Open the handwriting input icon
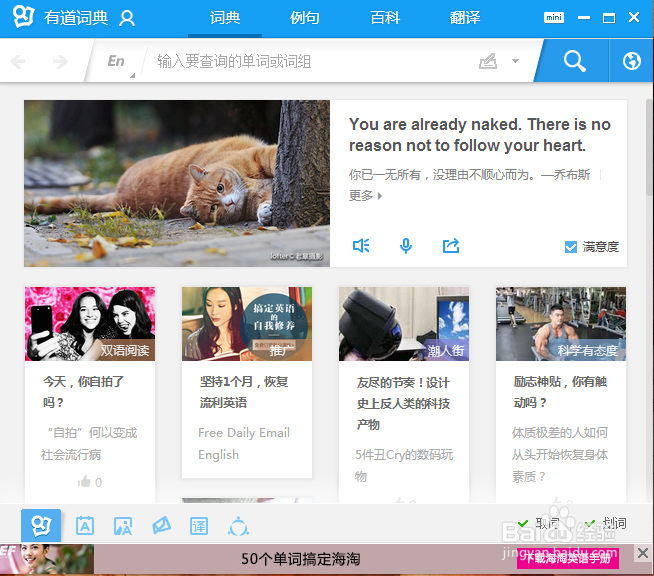Viewport: 654px width, 576px height. pos(488,61)
